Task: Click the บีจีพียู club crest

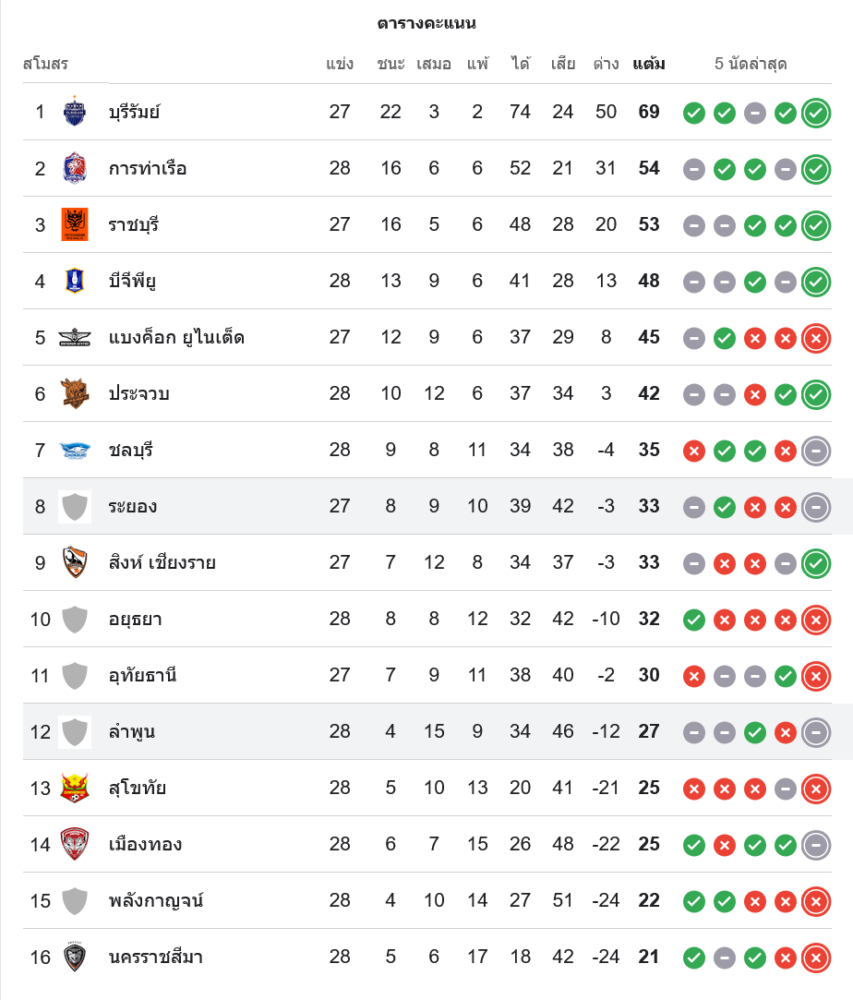Action: 75,281
